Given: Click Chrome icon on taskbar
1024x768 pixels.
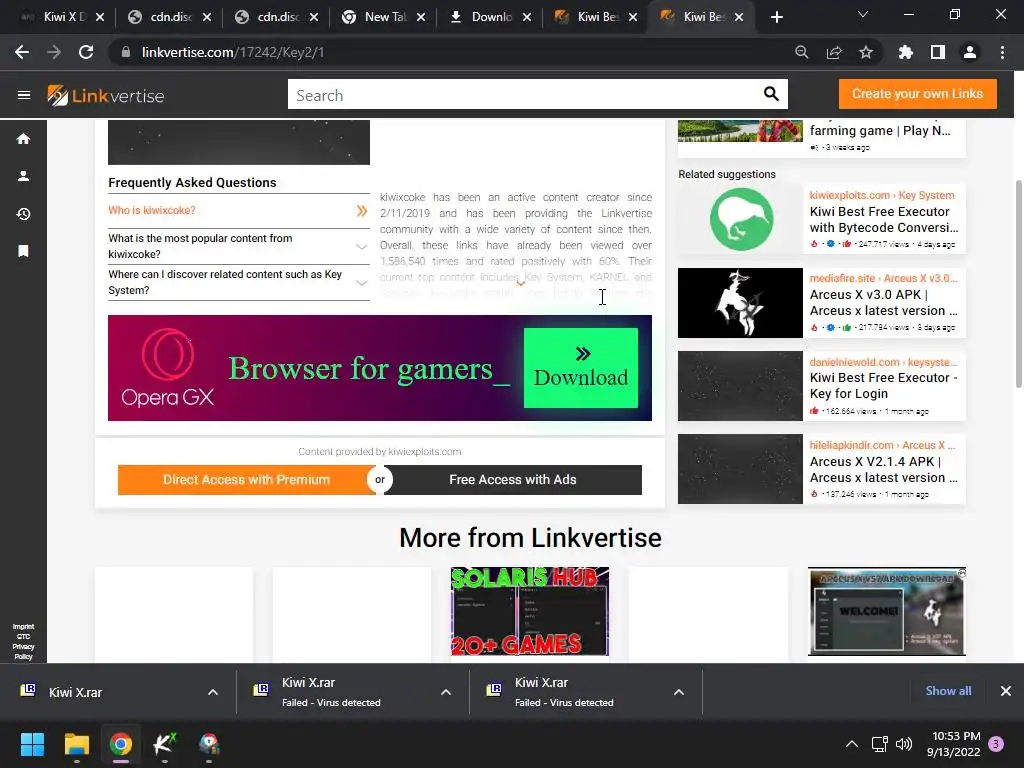Looking at the screenshot, I should (121, 744).
